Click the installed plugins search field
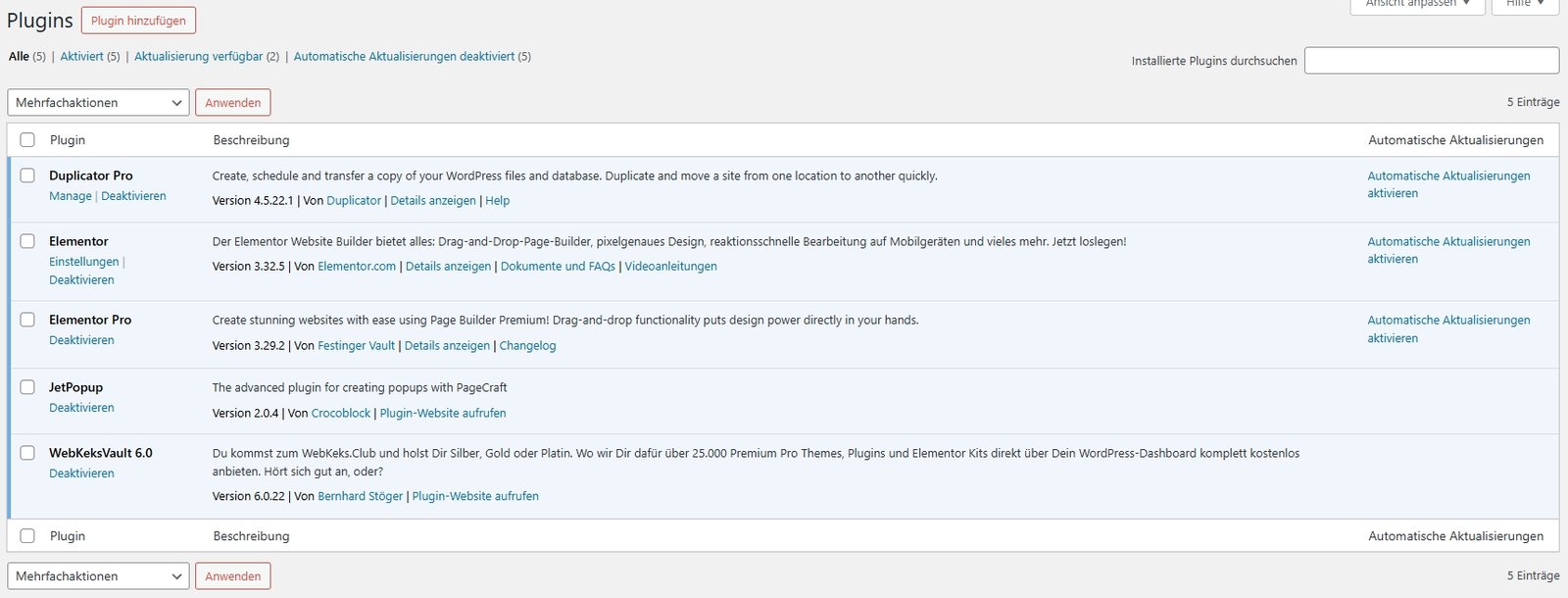This screenshot has width=1568, height=598. pyautogui.click(x=1431, y=61)
